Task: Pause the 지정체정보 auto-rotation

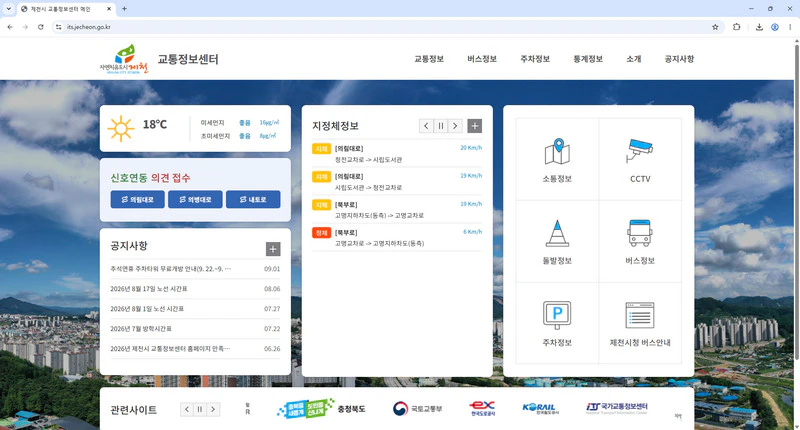Action: point(441,126)
